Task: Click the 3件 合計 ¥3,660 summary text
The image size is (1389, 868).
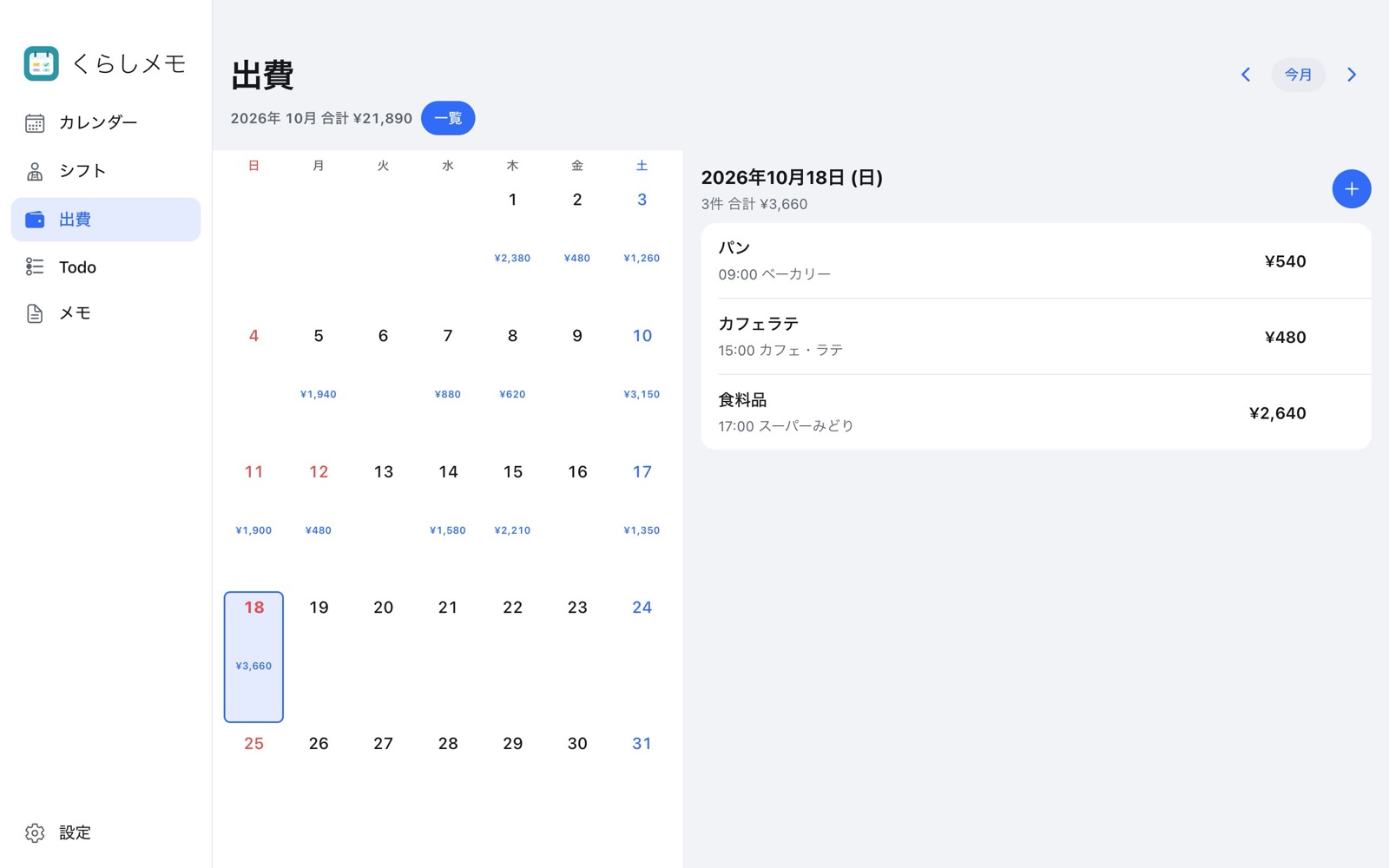Action: pos(754,204)
